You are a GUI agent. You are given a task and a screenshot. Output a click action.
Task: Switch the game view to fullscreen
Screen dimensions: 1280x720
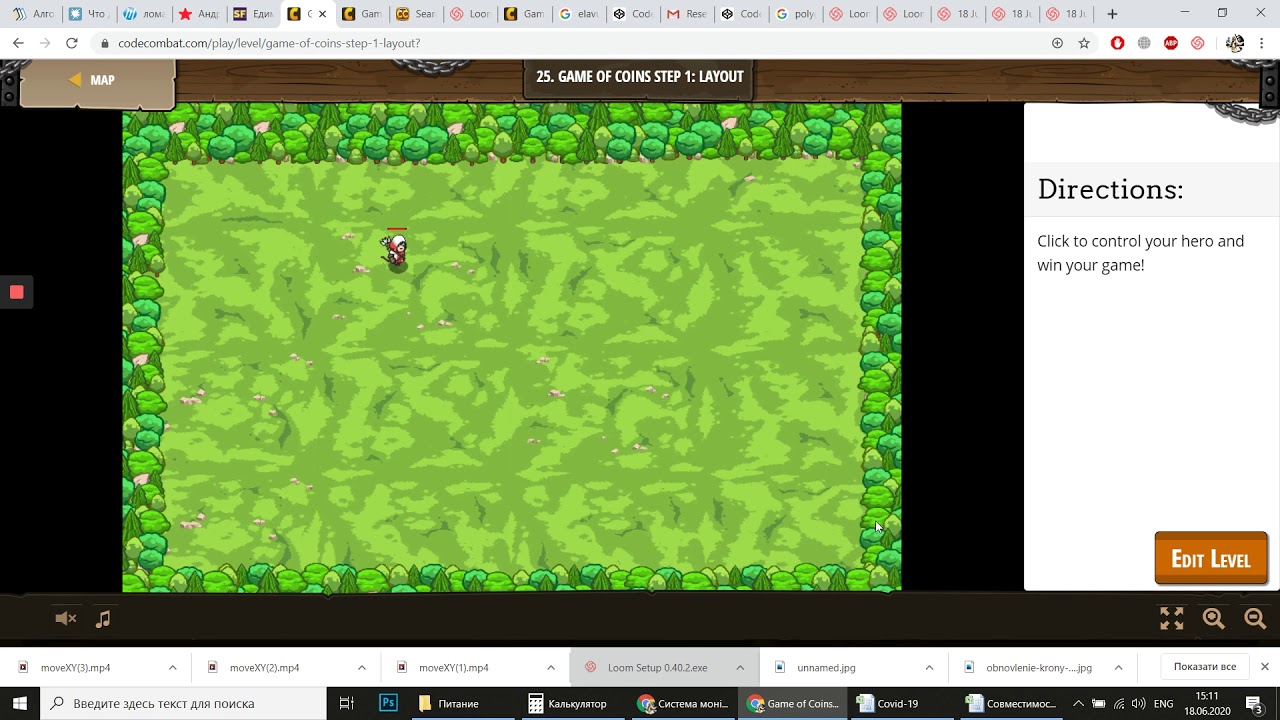[x=1171, y=619]
